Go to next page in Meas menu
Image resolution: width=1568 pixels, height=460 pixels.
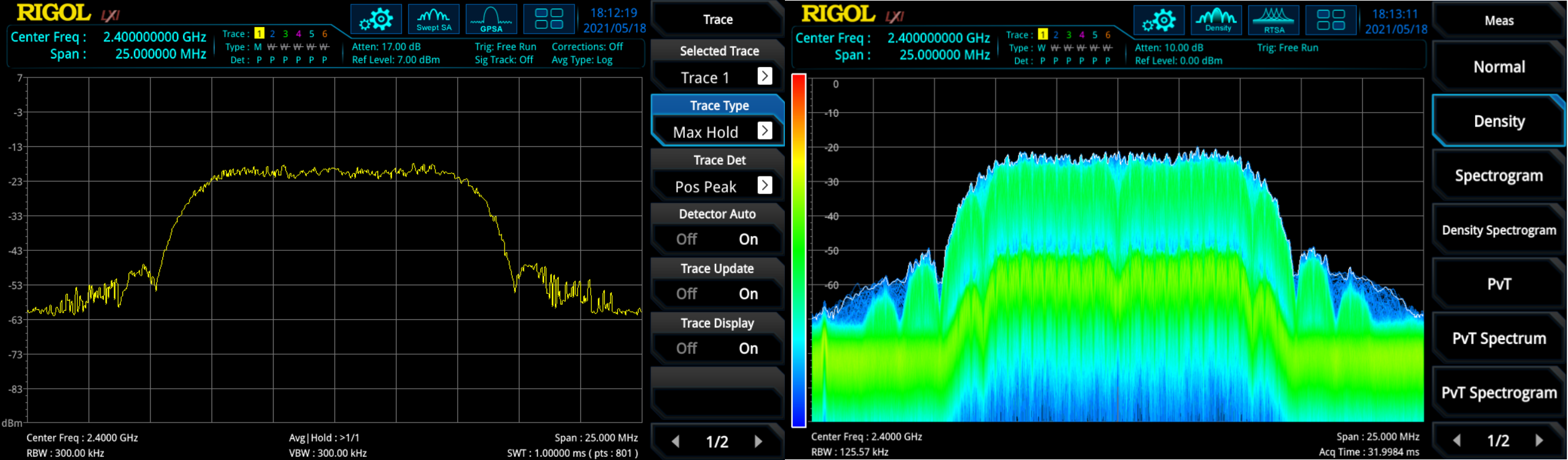click(x=1539, y=440)
